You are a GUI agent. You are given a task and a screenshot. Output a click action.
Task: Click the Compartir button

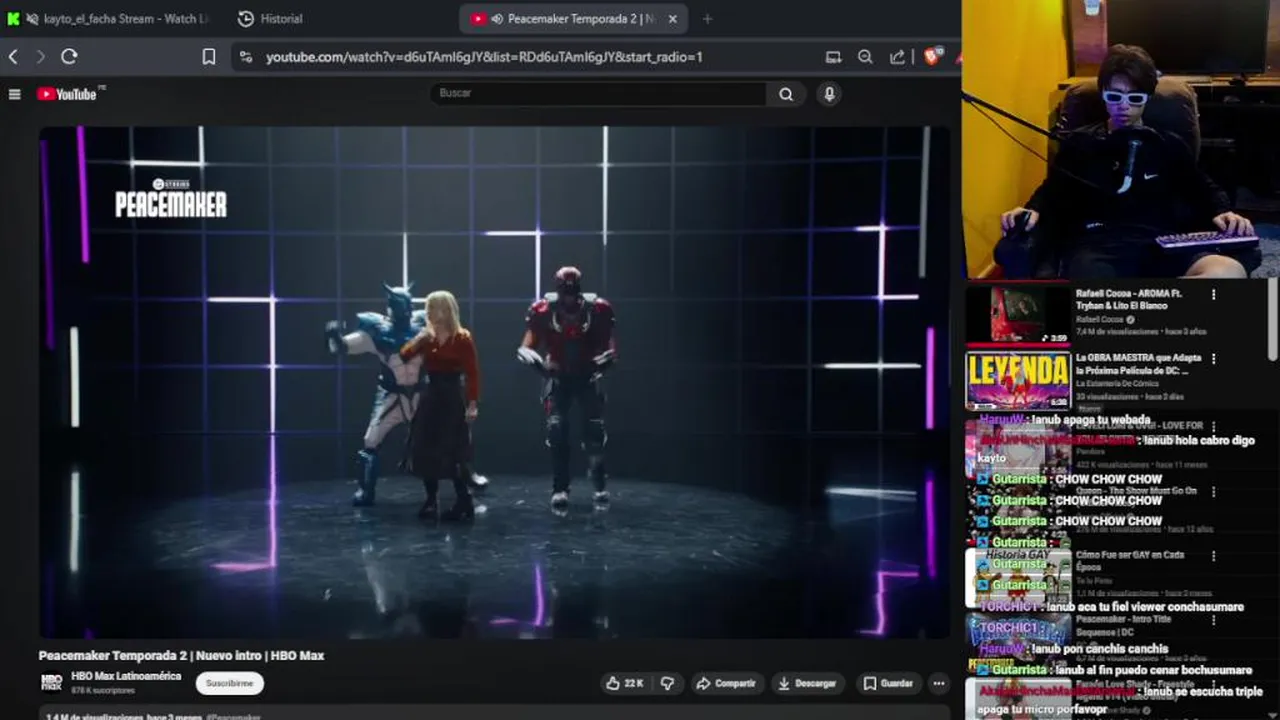[726, 683]
